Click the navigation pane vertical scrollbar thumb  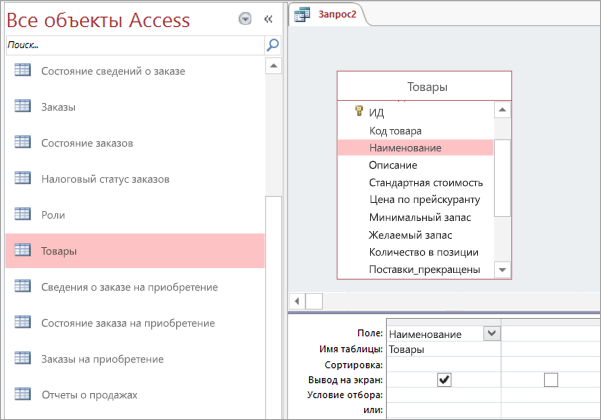tap(273, 308)
